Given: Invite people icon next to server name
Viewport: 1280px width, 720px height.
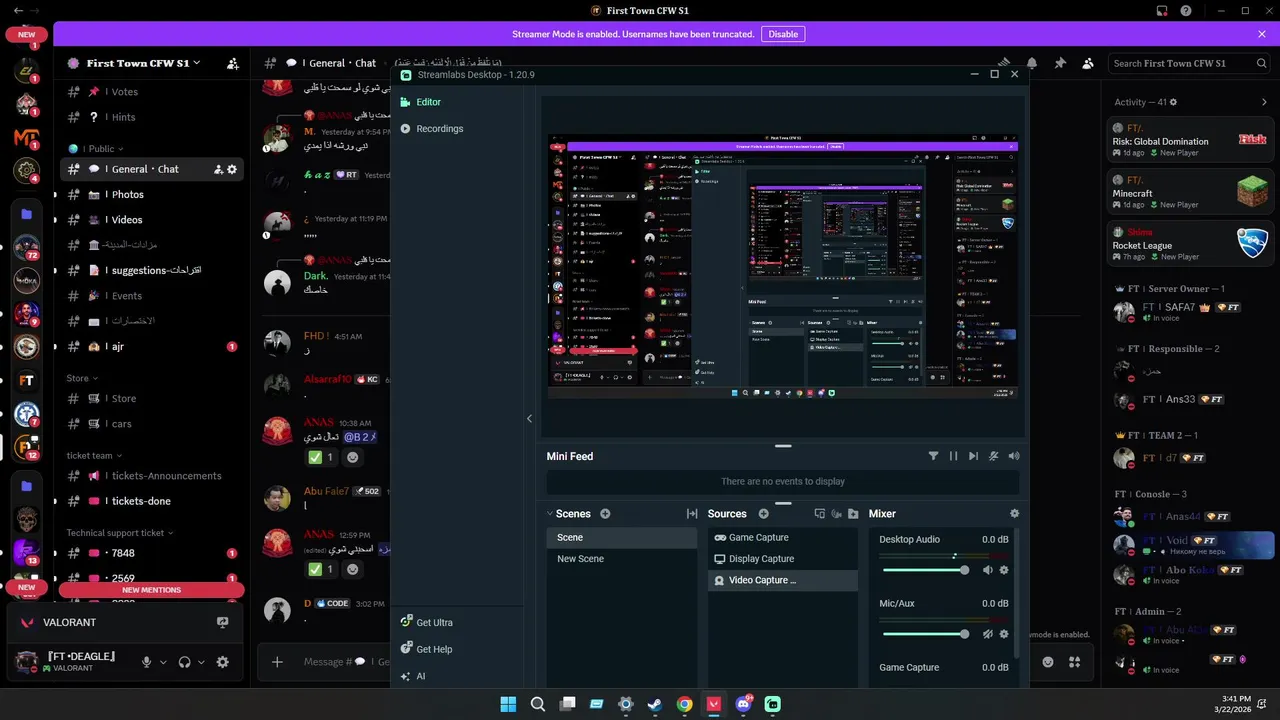Looking at the screenshot, I should coord(232,63).
